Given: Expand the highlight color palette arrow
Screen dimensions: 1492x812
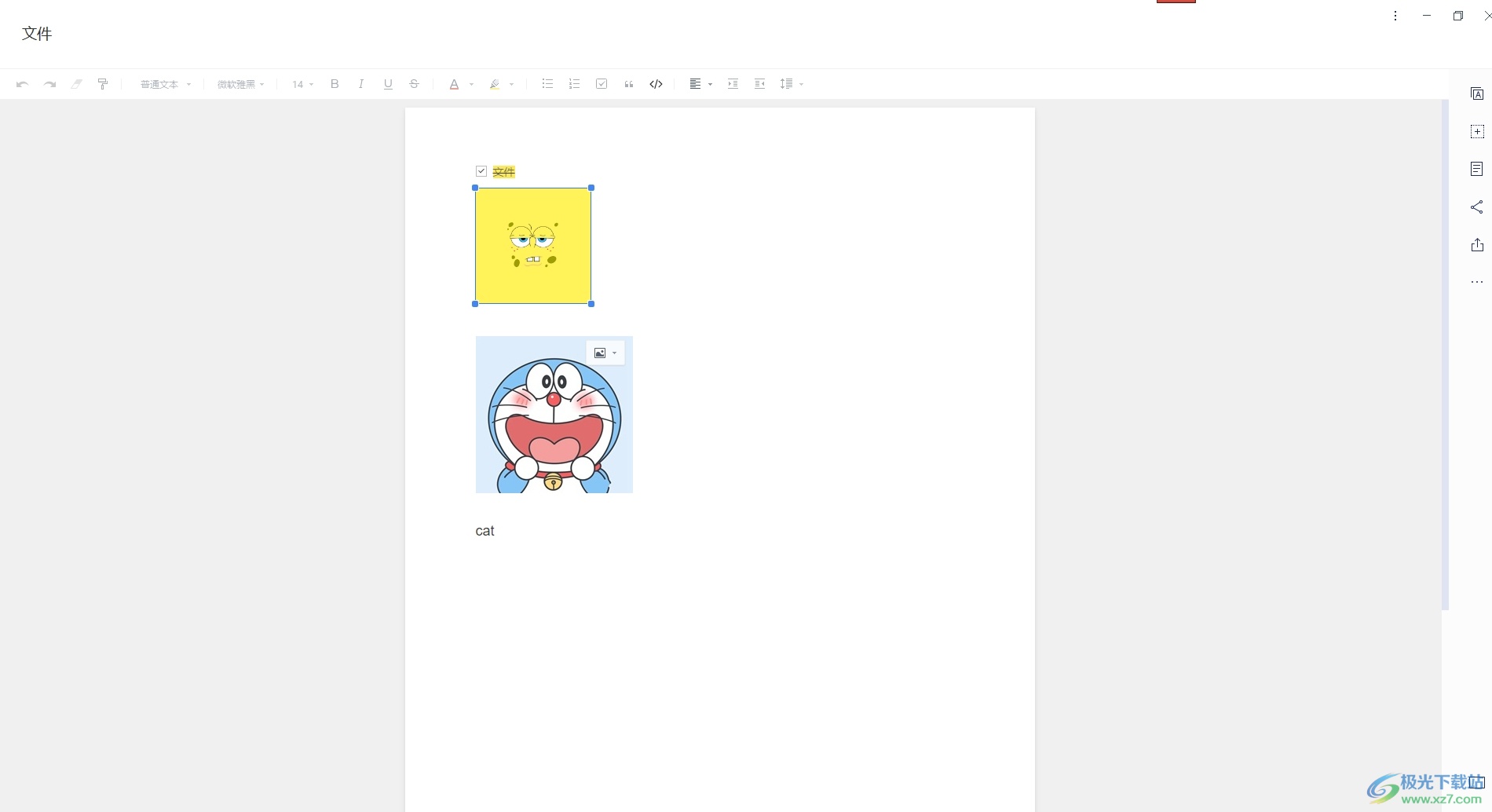Looking at the screenshot, I should 512,85.
